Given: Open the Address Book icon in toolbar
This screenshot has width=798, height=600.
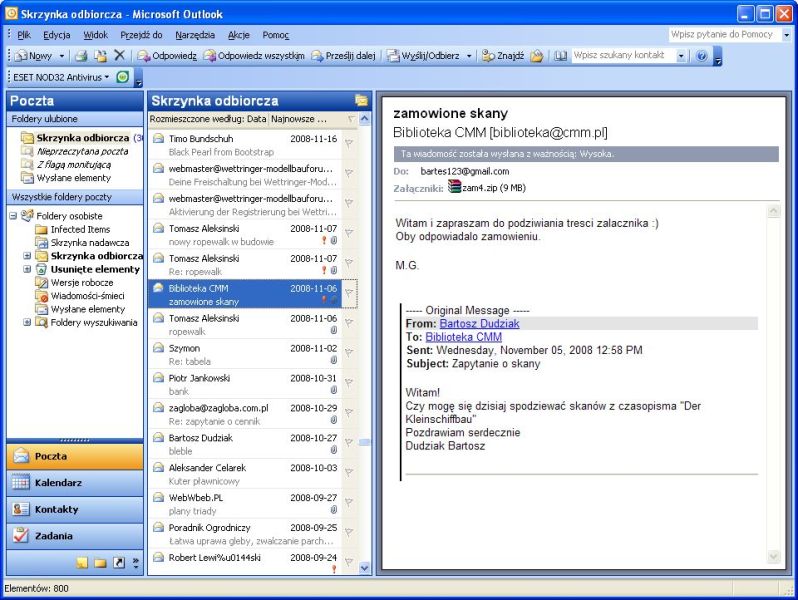Looking at the screenshot, I should tap(561, 56).
